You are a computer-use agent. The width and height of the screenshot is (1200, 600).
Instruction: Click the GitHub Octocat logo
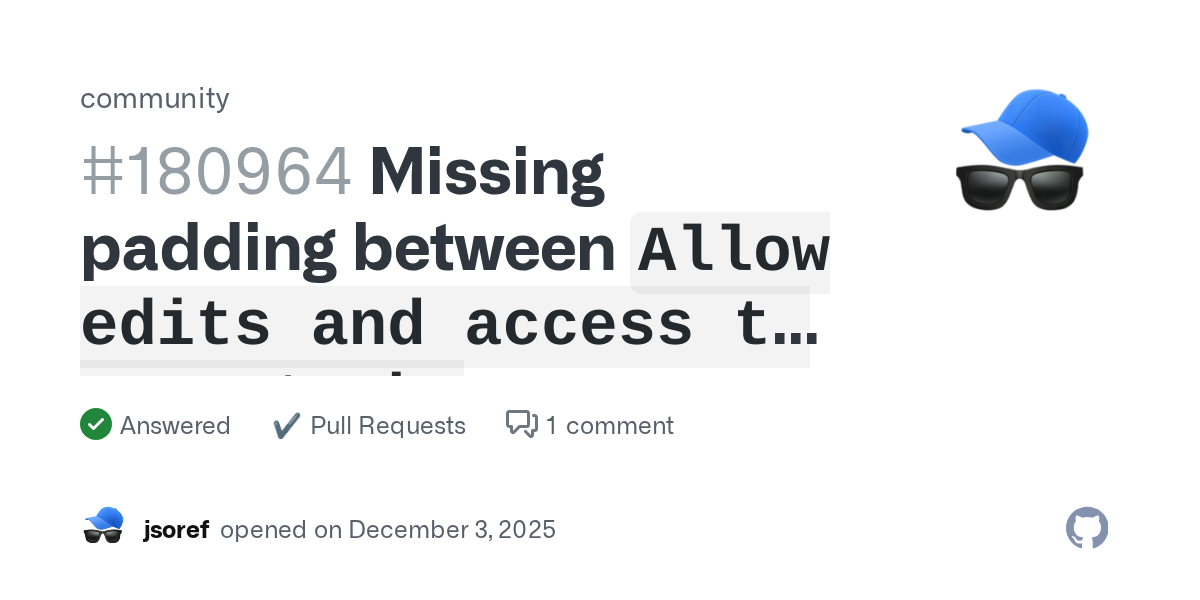pyautogui.click(x=1087, y=528)
